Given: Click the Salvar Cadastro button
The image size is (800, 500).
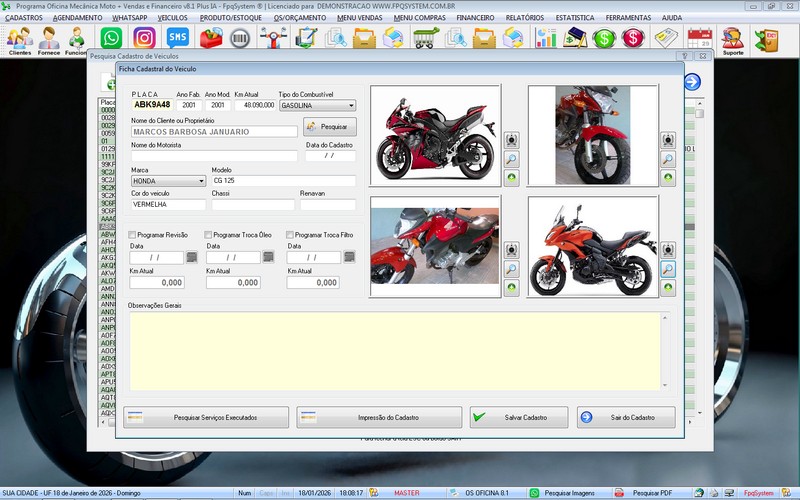Looking at the screenshot, I should pyautogui.click(x=518, y=417).
